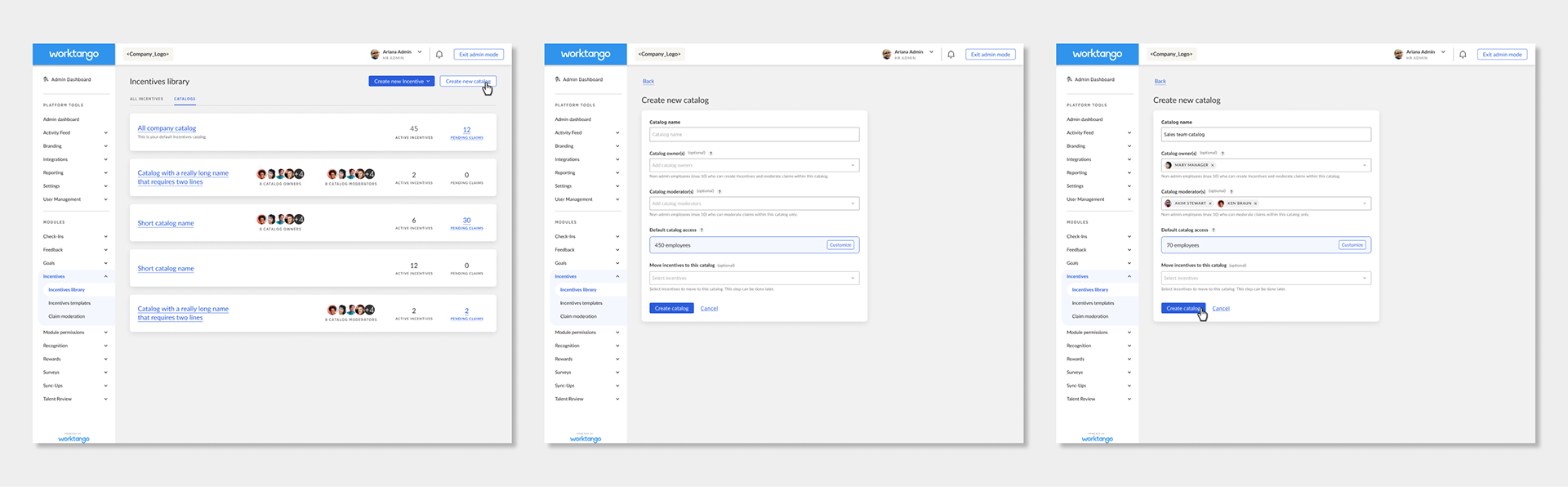Click Ariana Admin's avatar in the right screen
Screen dimensions: 1568x487
click(1398, 54)
